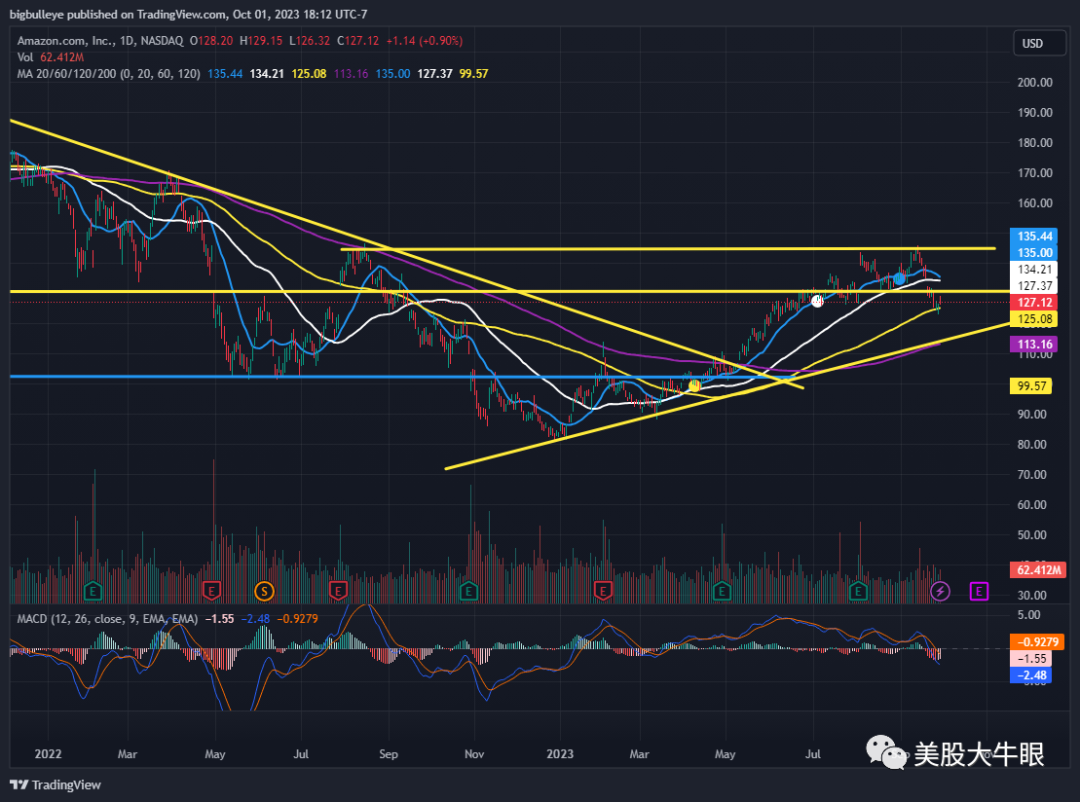Click the Vol 62.412M legend label
Screen dimensions: 1080x802
coord(50,57)
